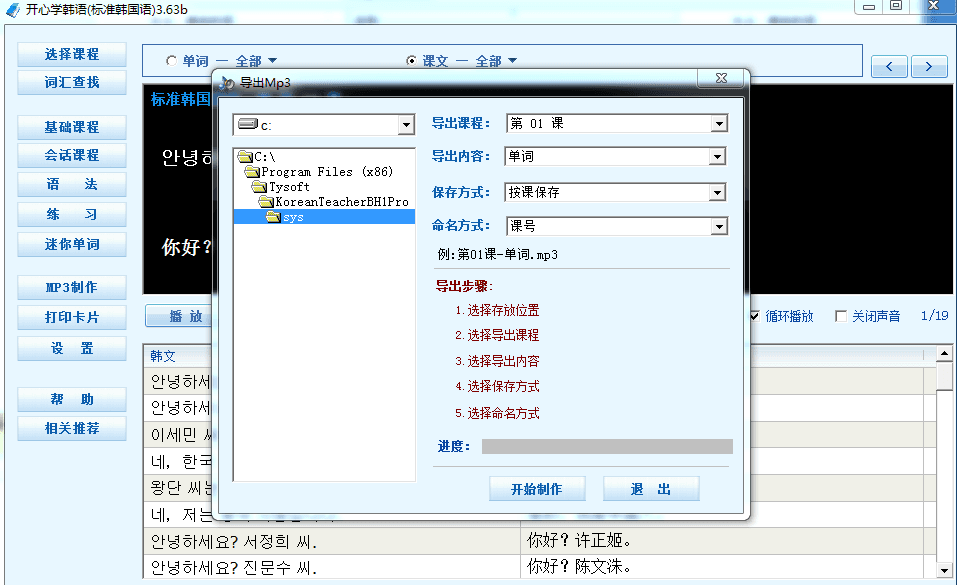The width and height of the screenshot is (957, 585).
Task: Click 开始制作 to start export
Action: coord(537,489)
